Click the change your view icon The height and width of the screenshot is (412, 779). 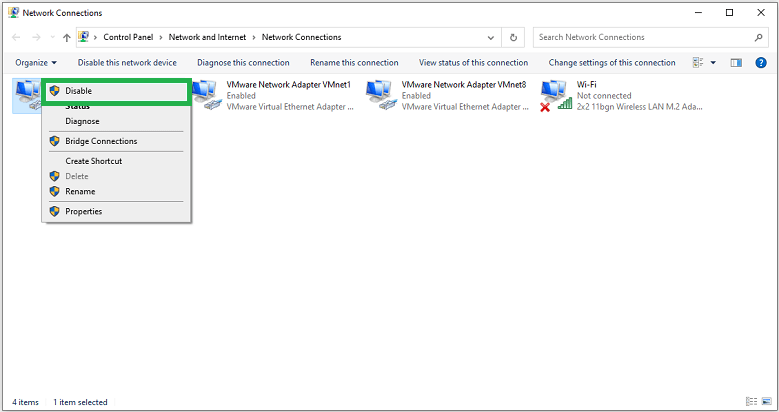click(x=698, y=63)
